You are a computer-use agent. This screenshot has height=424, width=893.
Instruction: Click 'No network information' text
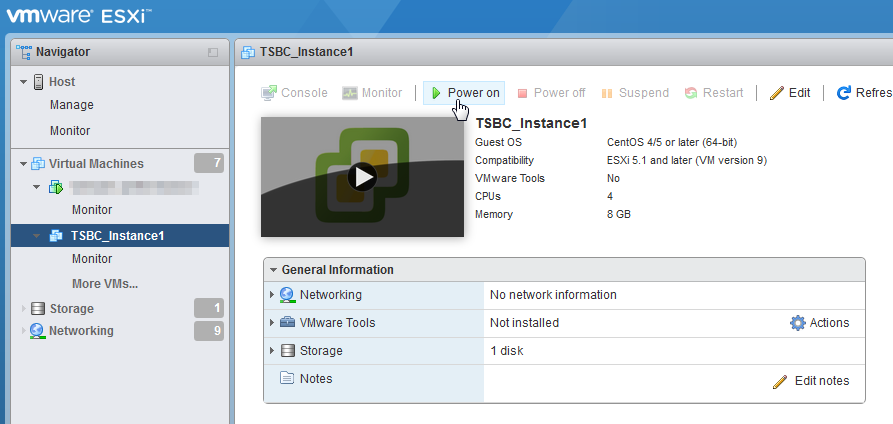[x=553, y=295]
